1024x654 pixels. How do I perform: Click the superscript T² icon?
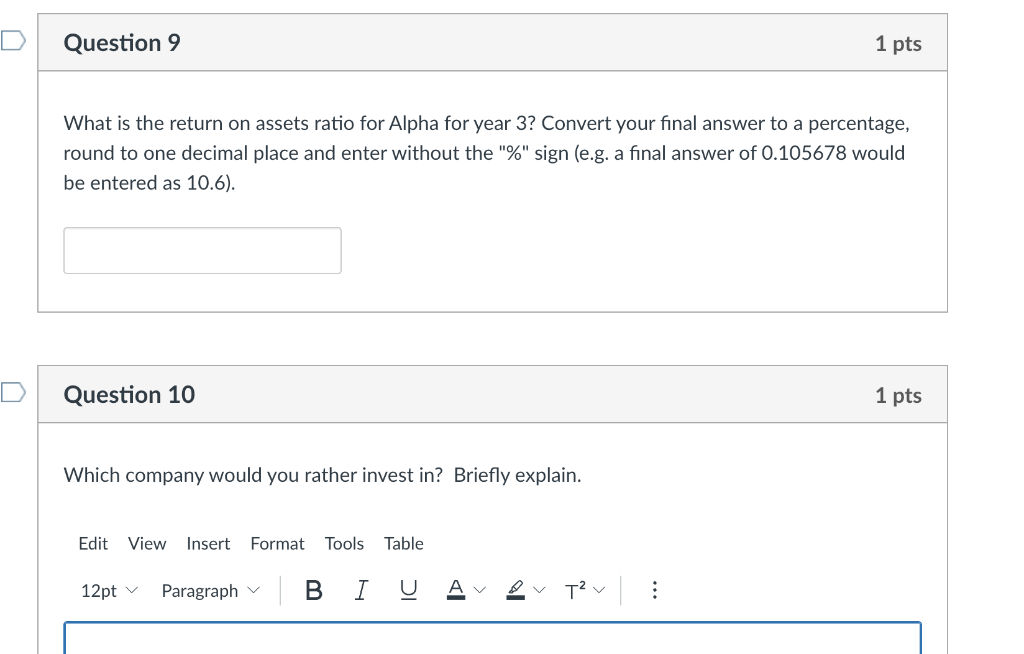coord(574,591)
